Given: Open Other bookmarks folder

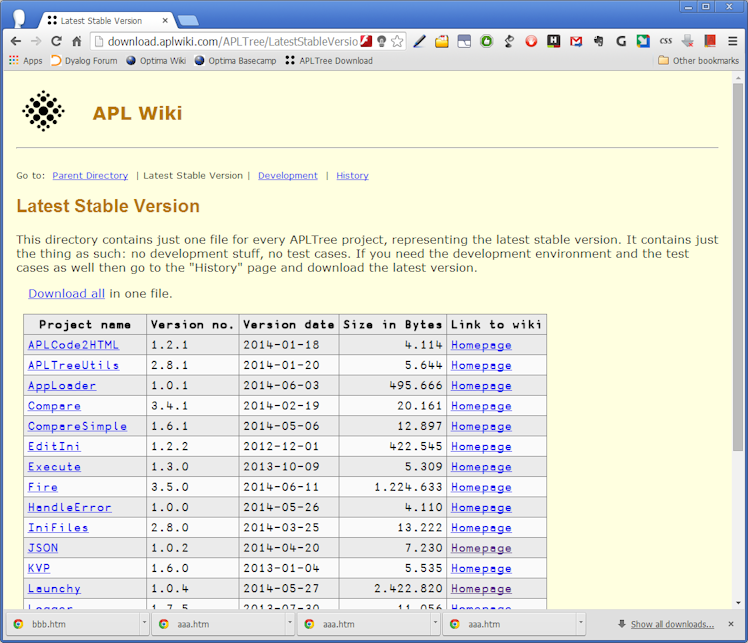Looking at the screenshot, I should [x=698, y=61].
